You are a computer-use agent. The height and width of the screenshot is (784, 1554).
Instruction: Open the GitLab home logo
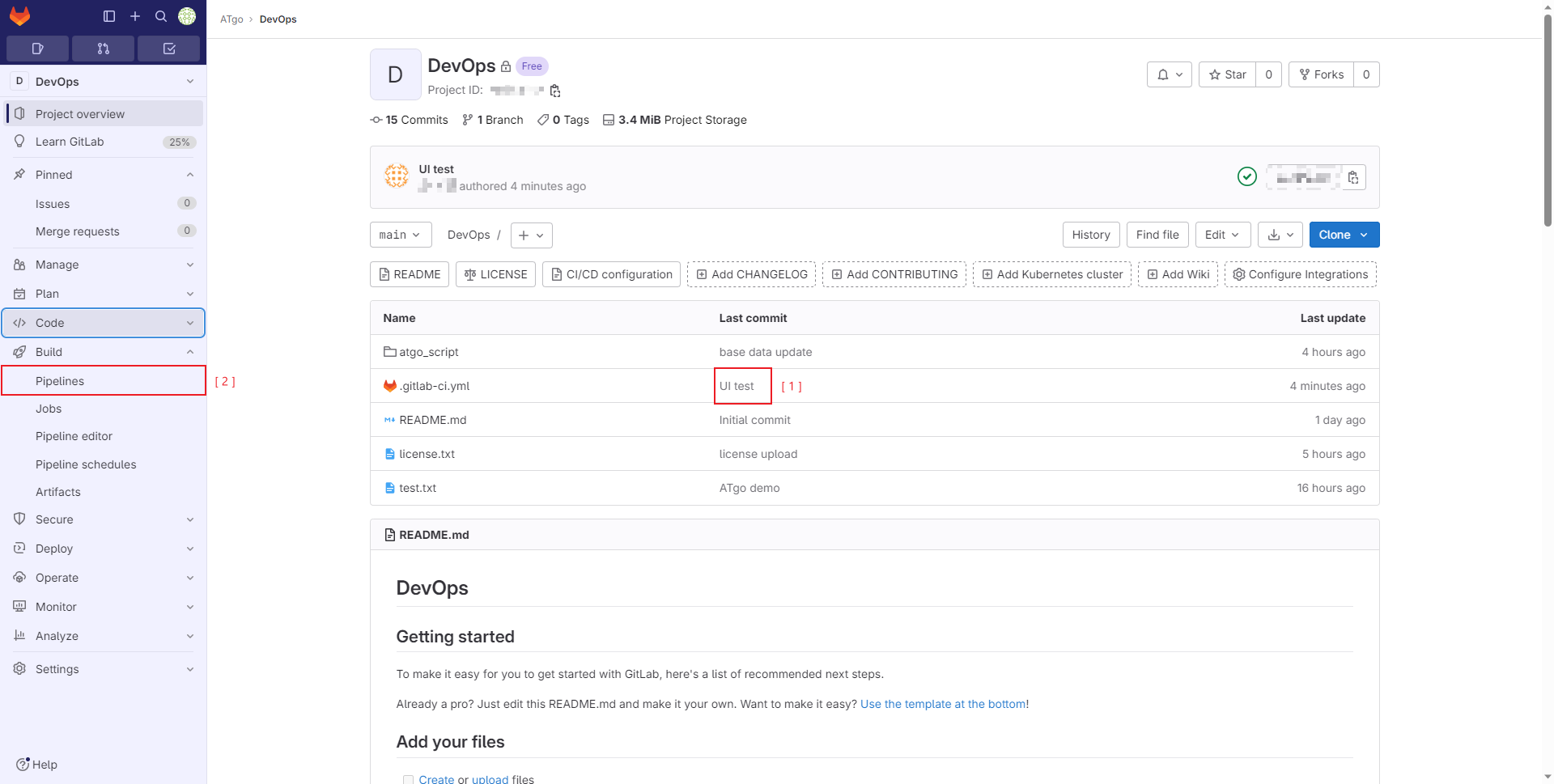click(19, 16)
